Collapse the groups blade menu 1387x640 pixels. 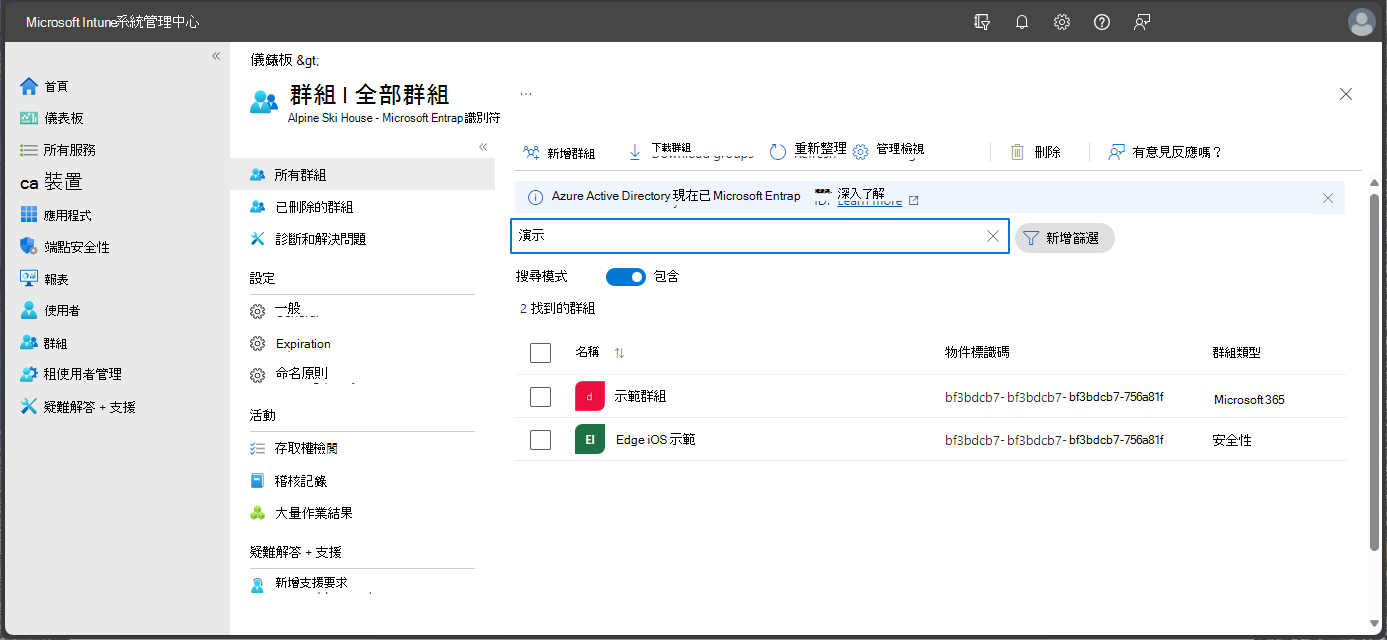click(x=482, y=147)
